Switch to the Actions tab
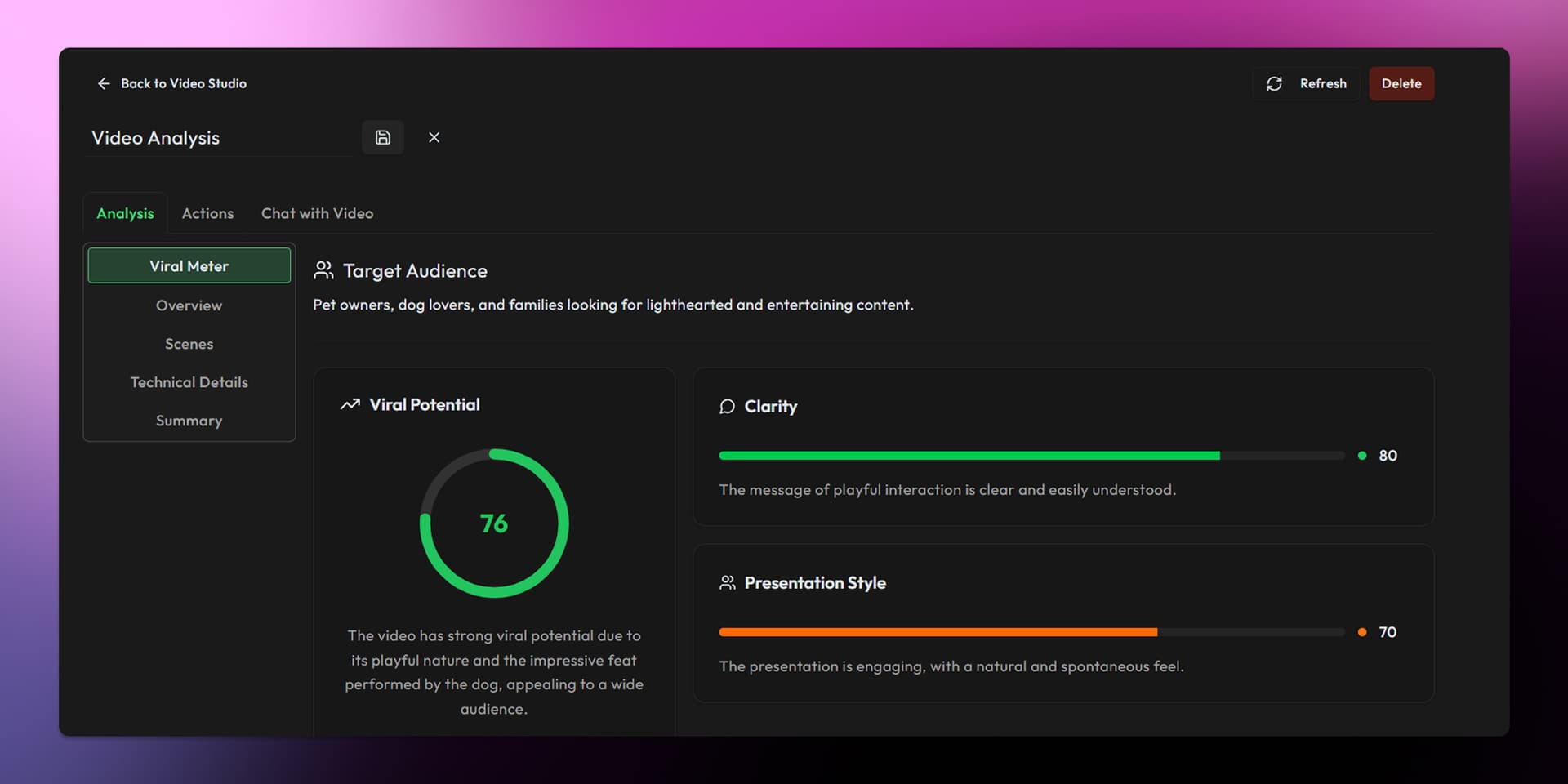 pos(207,213)
